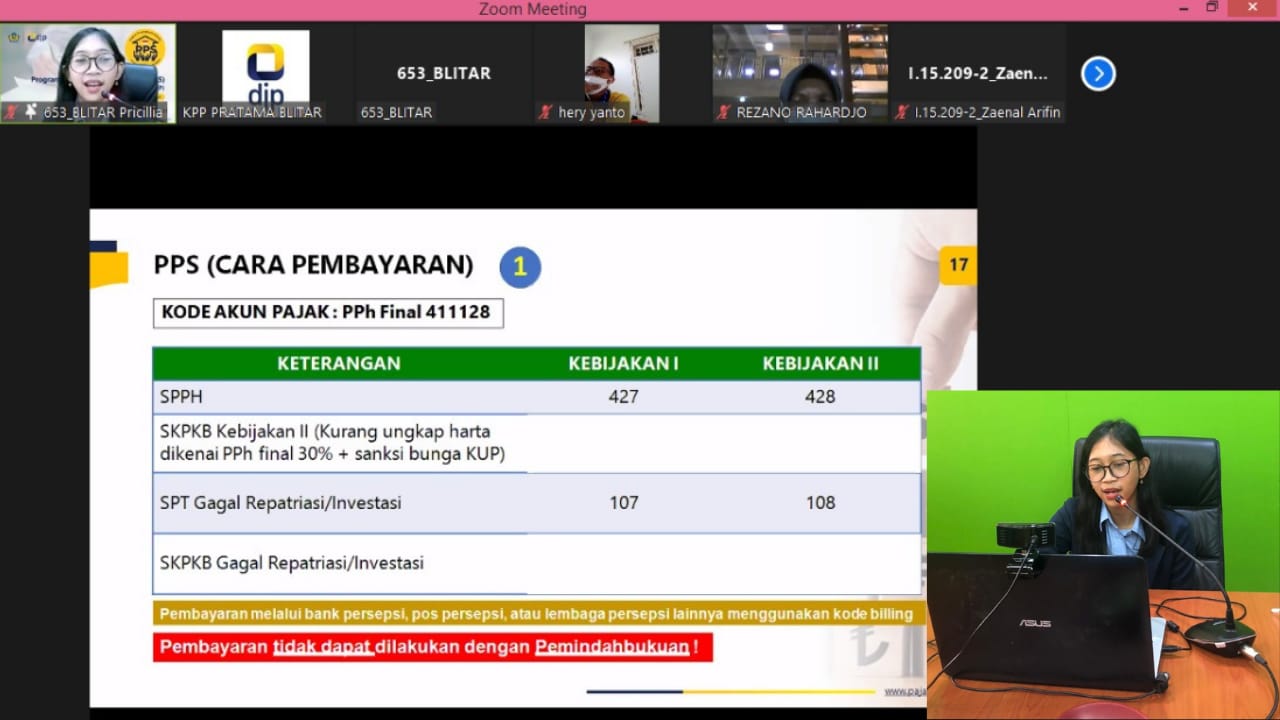Click the red Pemindahbukuan warning banner
Viewport: 1280px width, 720px height.
click(x=432, y=647)
